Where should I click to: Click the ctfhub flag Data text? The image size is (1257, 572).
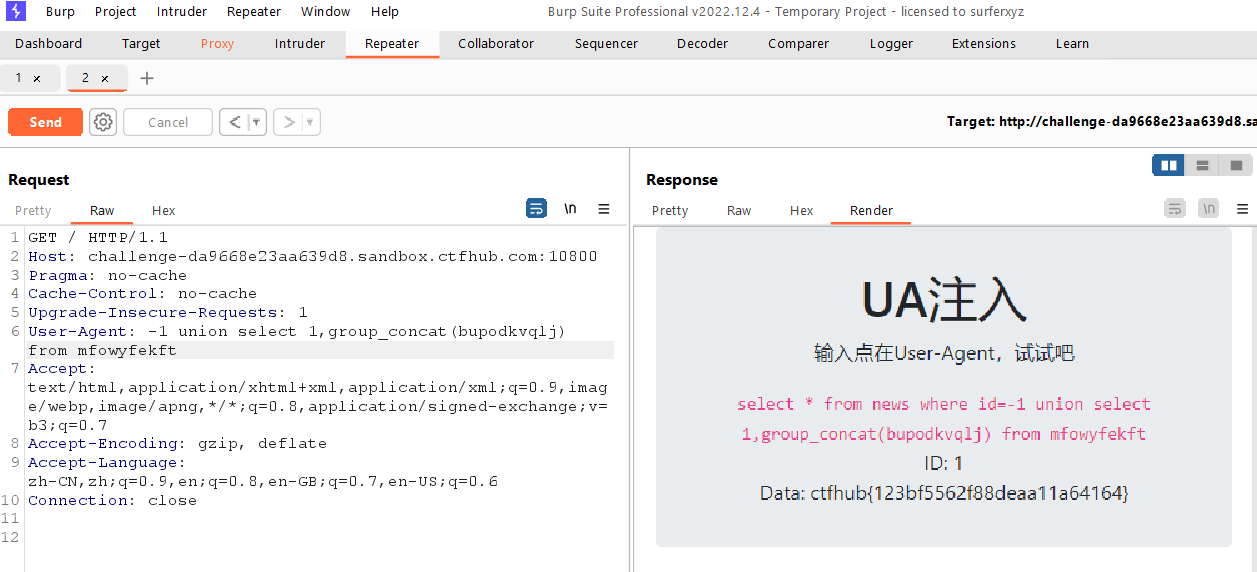coord(944,493)
